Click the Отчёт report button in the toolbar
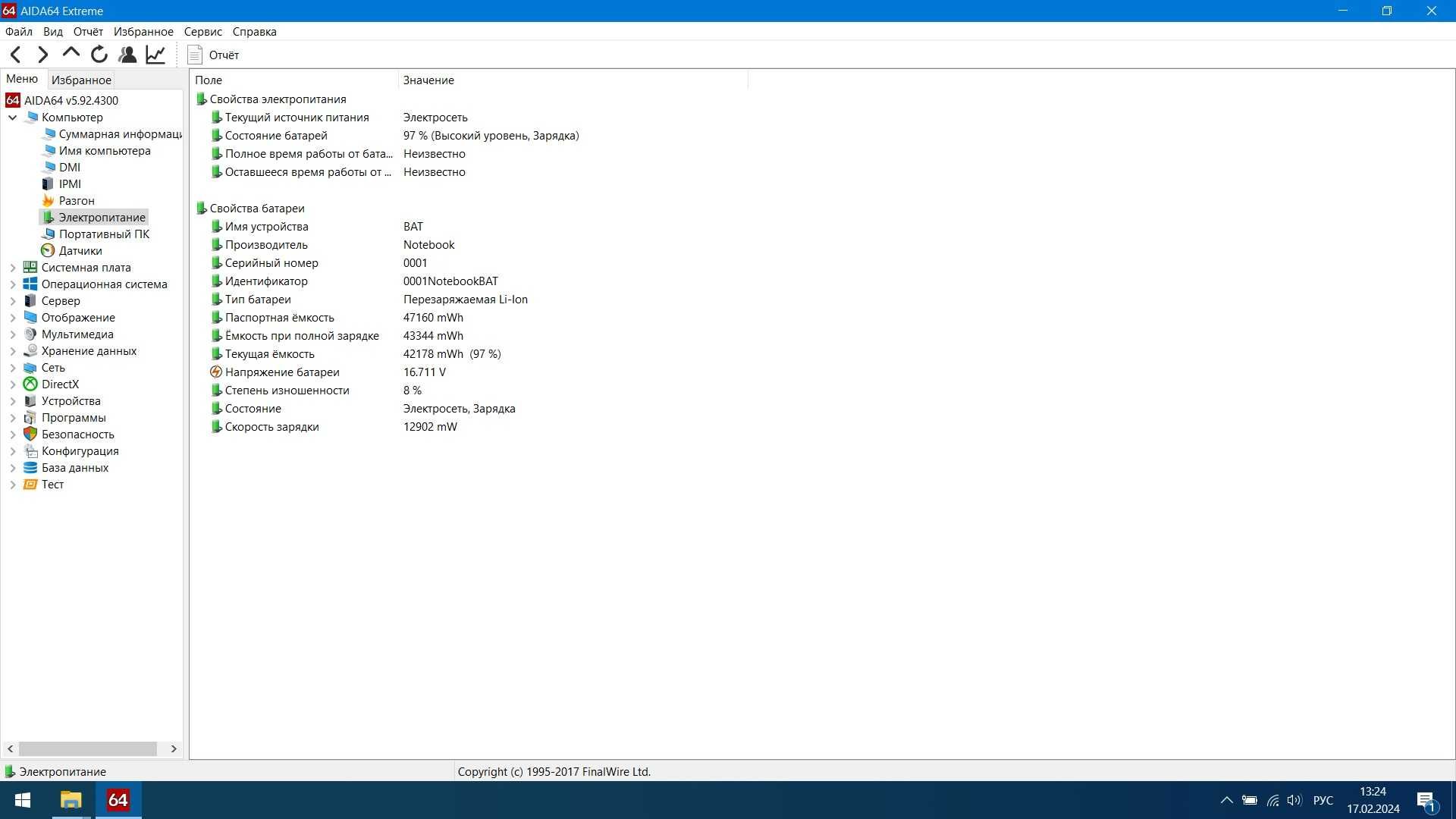Screen dimensions: 1456x819 point(214,55)
